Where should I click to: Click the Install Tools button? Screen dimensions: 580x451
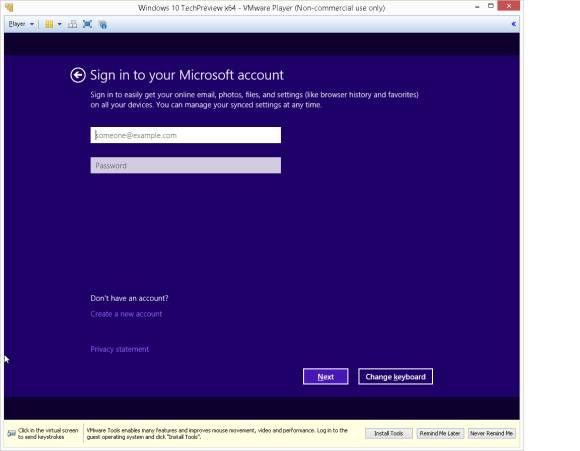click(388, 433)
